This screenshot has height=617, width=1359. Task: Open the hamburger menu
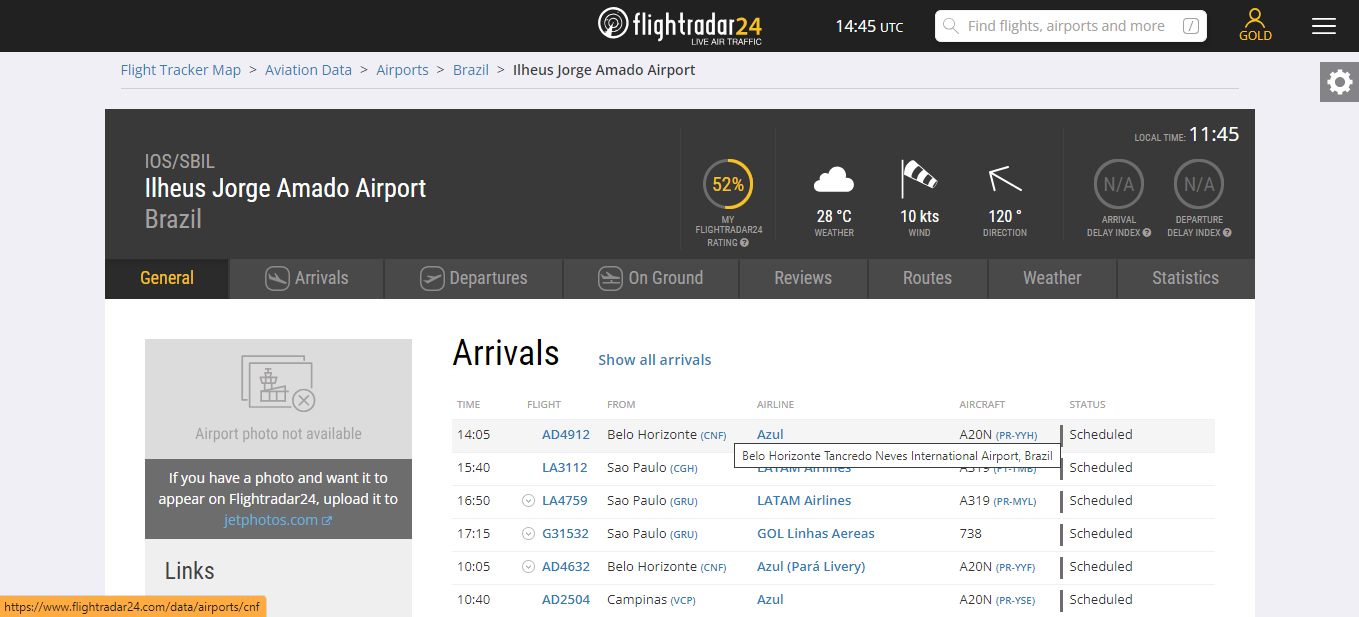point(1324,26)
